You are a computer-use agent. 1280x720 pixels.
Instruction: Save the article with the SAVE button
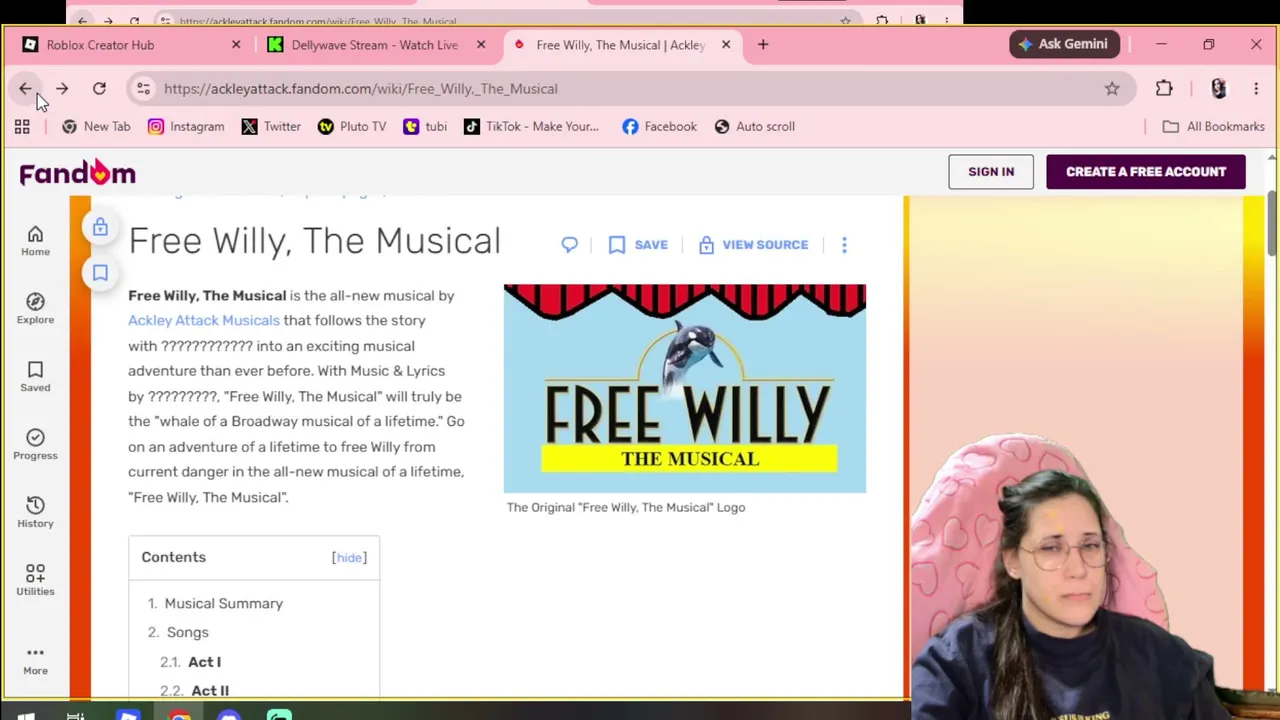tap(638, 244)
